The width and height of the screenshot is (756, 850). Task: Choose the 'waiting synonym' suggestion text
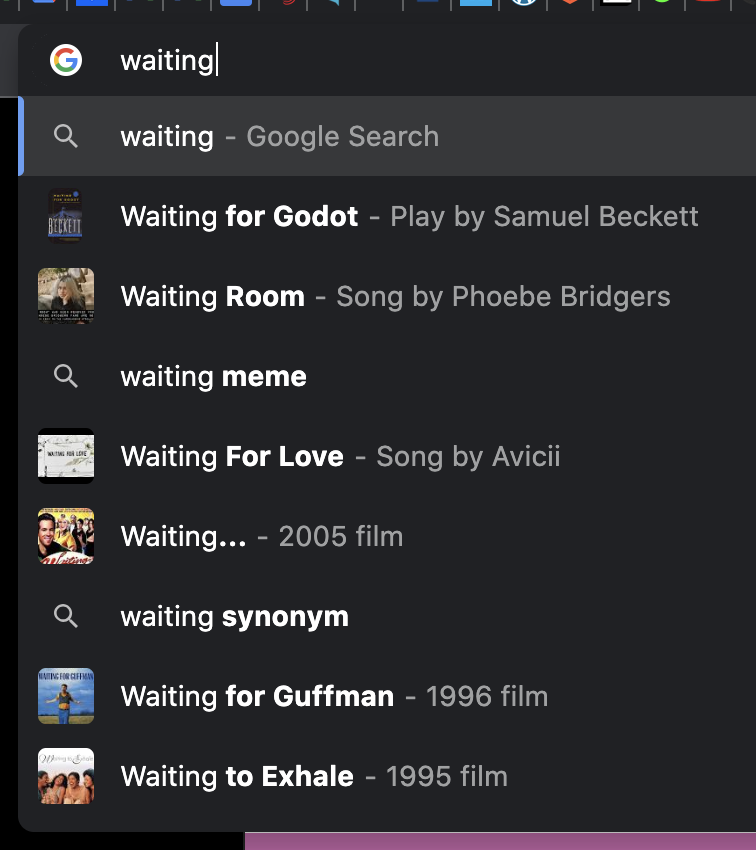tap(235, 617)
